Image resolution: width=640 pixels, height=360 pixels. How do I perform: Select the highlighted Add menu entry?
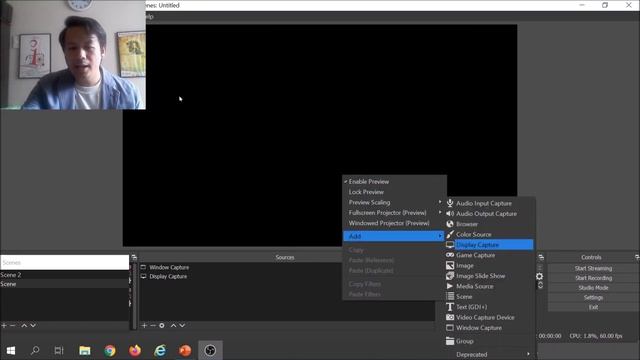click(x=394, y=236)
